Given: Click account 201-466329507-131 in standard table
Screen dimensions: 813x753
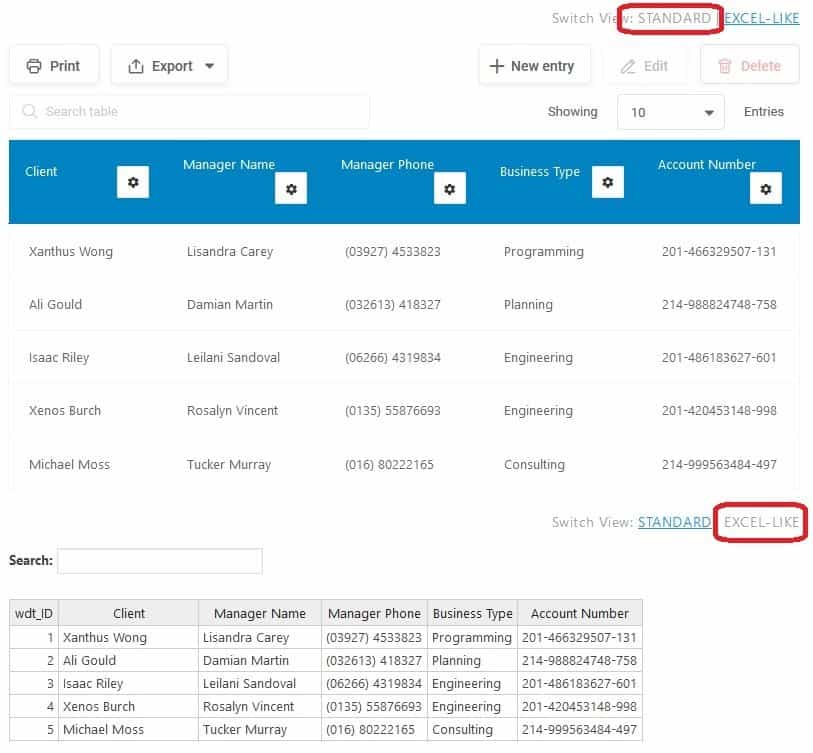Looking at the screenshot, I should point(719,252).
